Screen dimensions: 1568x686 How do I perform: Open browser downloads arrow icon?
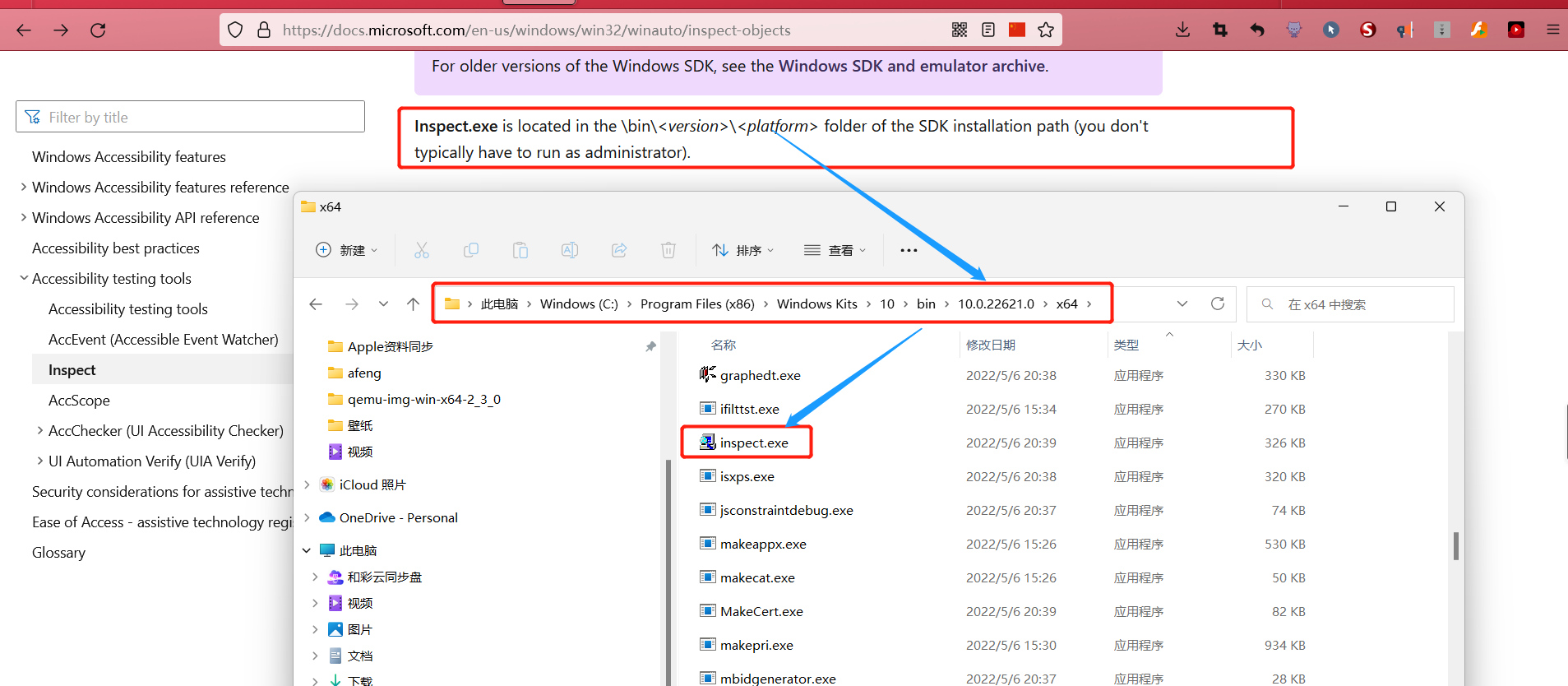coord(1182,30)
